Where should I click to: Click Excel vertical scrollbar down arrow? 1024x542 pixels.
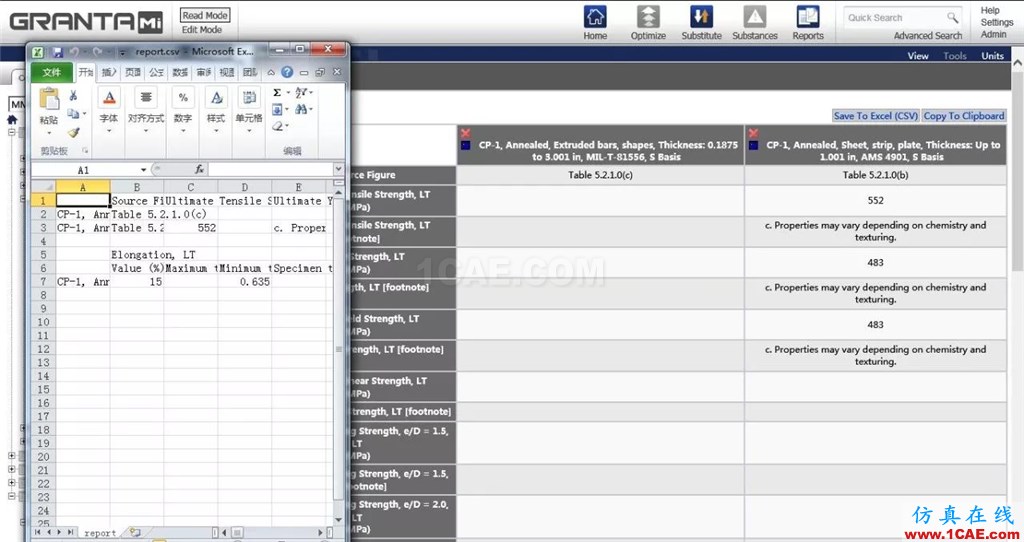pyautogui.click(x=338, y=520)
